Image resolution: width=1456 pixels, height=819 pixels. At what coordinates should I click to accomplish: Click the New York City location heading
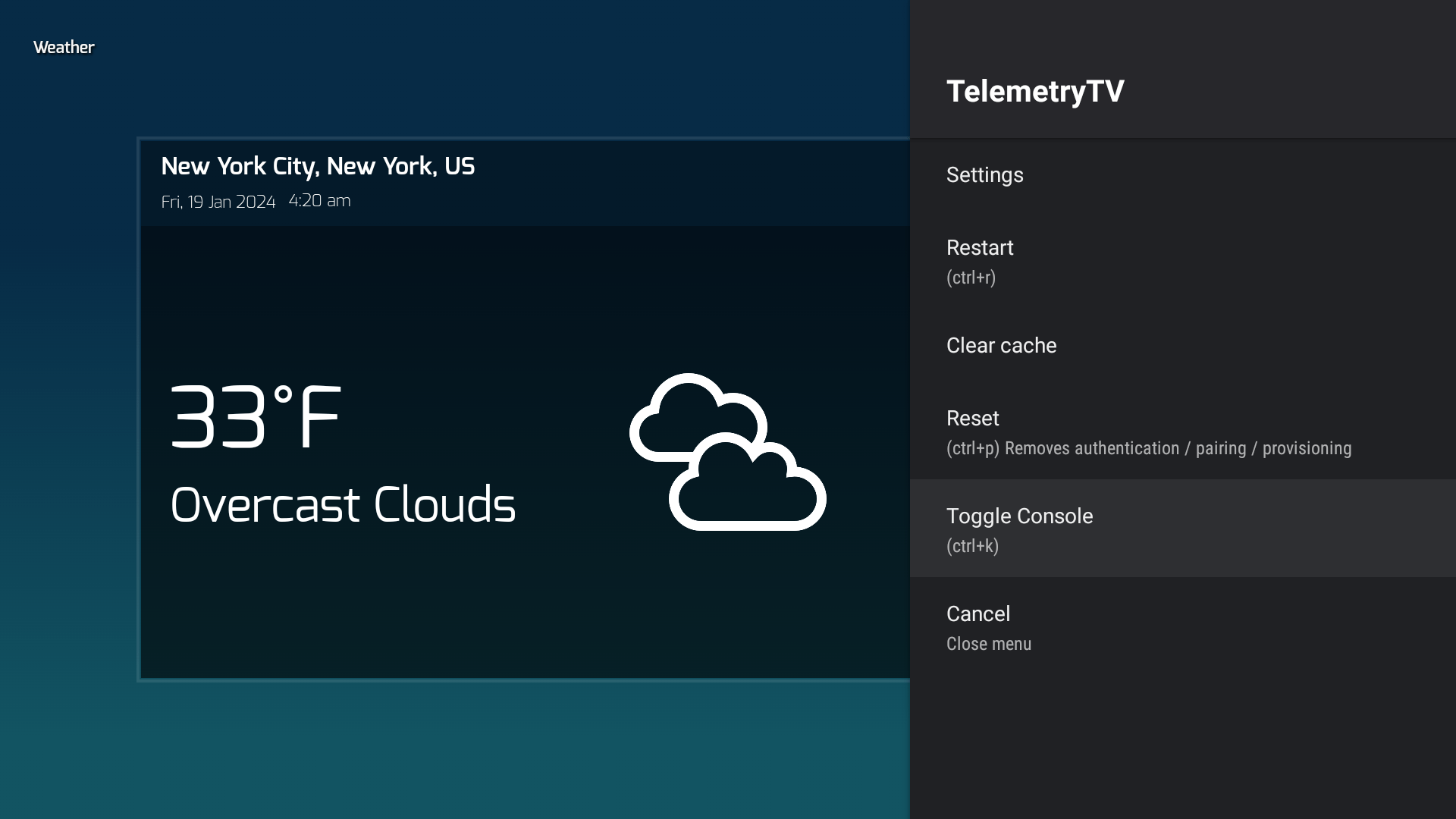318,166
